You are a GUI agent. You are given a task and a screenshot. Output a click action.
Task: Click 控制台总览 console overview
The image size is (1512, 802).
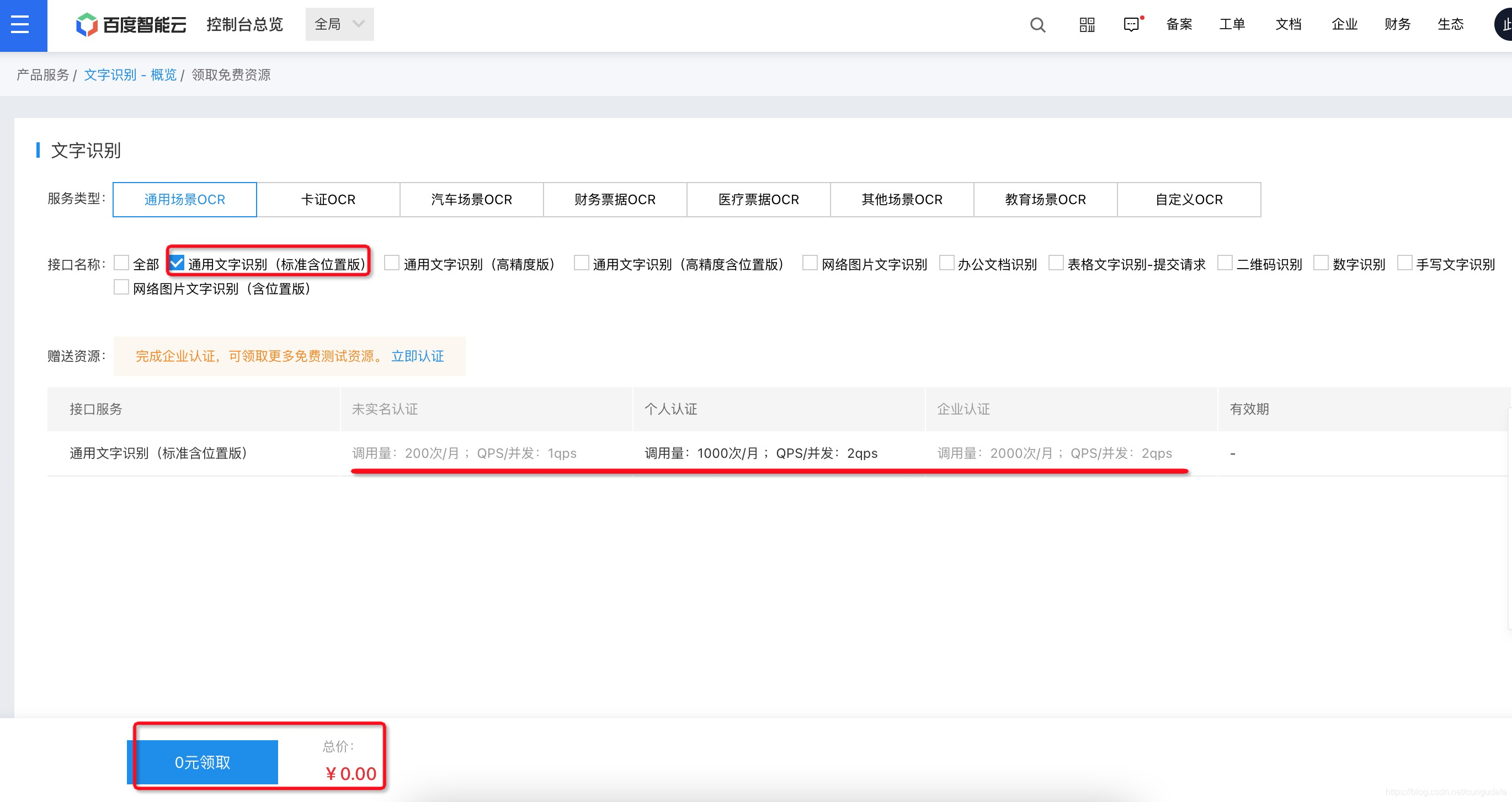(244, 25)
